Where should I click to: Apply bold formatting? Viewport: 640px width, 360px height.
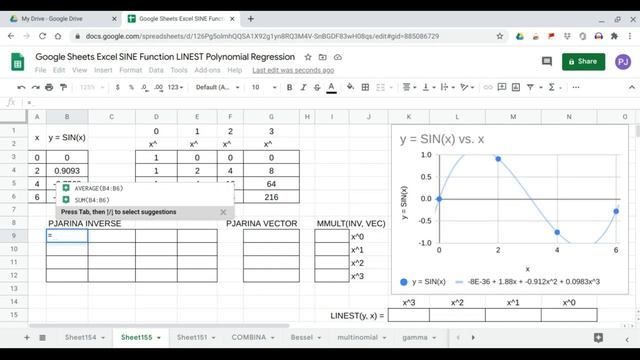[x=289, y=87]
